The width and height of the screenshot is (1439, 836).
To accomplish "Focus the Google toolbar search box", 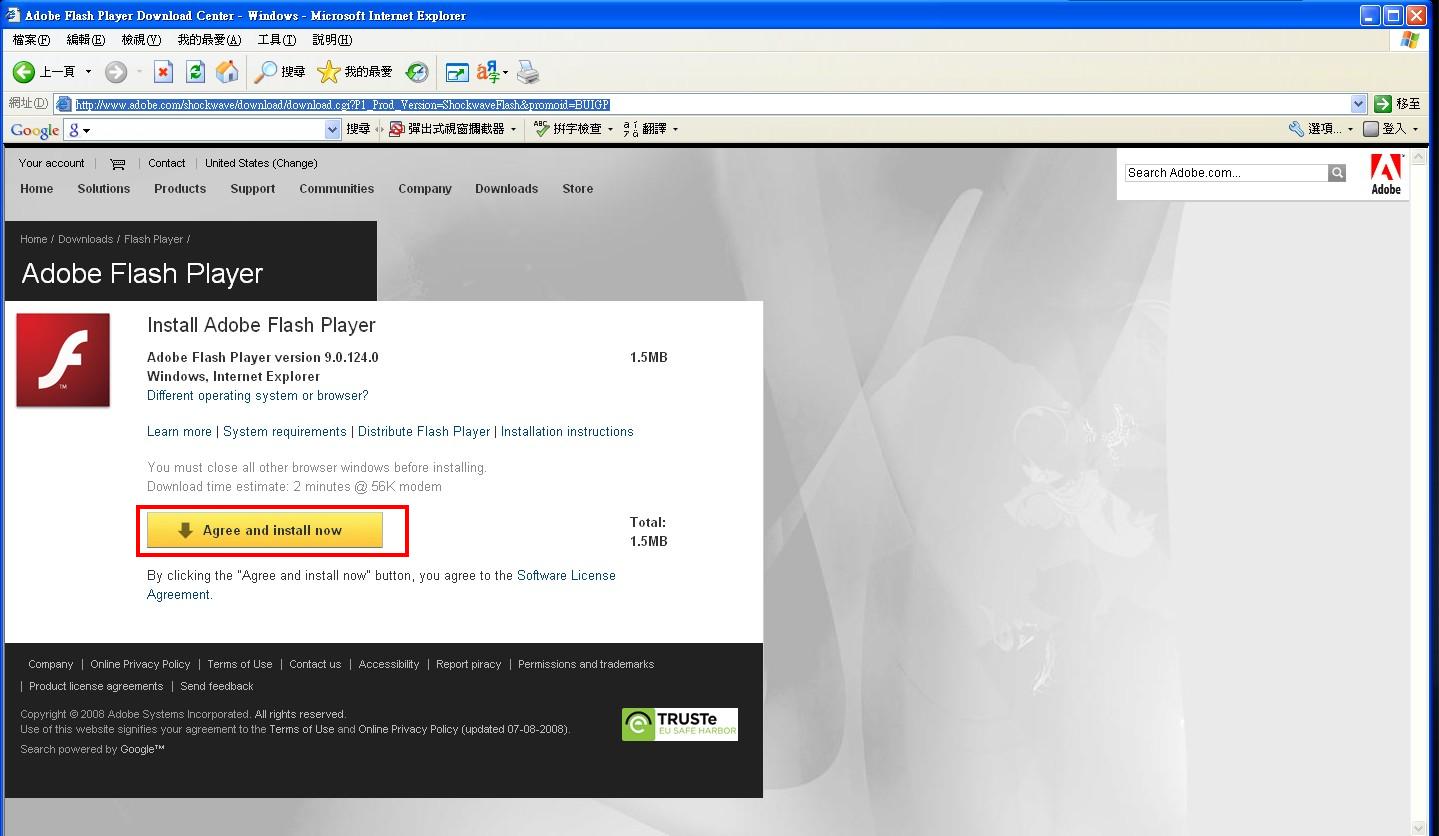I will click(x=203, y=130).
